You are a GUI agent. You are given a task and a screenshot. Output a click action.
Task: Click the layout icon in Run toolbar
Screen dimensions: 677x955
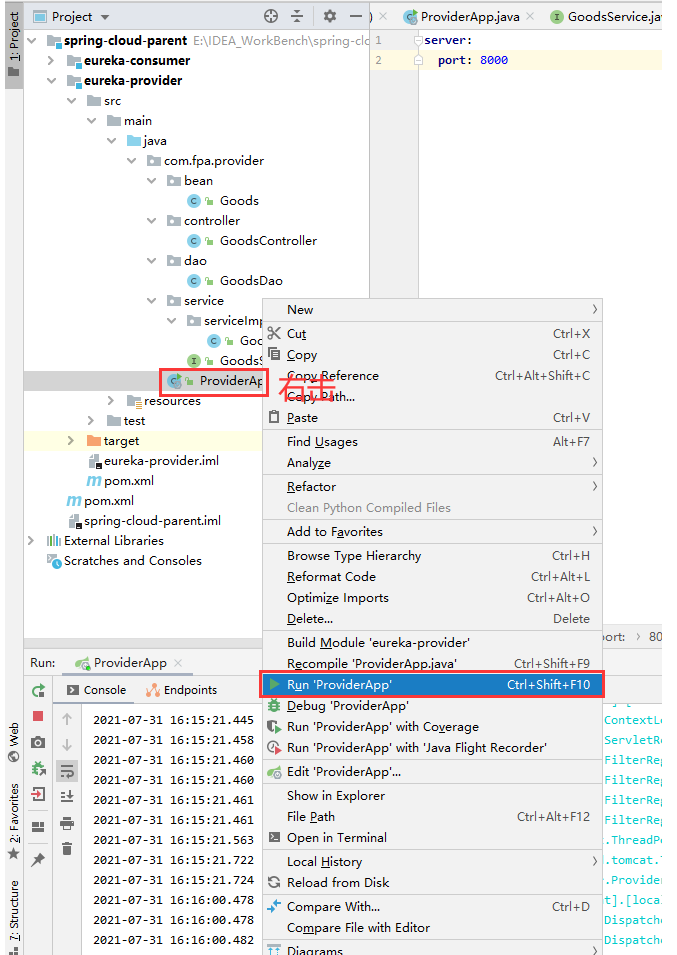click(38, 826)
